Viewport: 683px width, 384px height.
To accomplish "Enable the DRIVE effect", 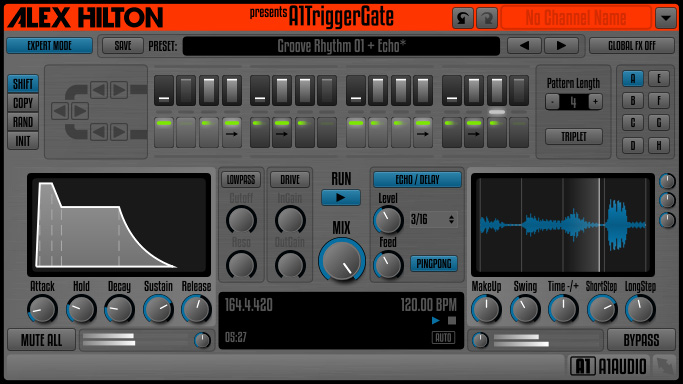I will tap(290, 179).
